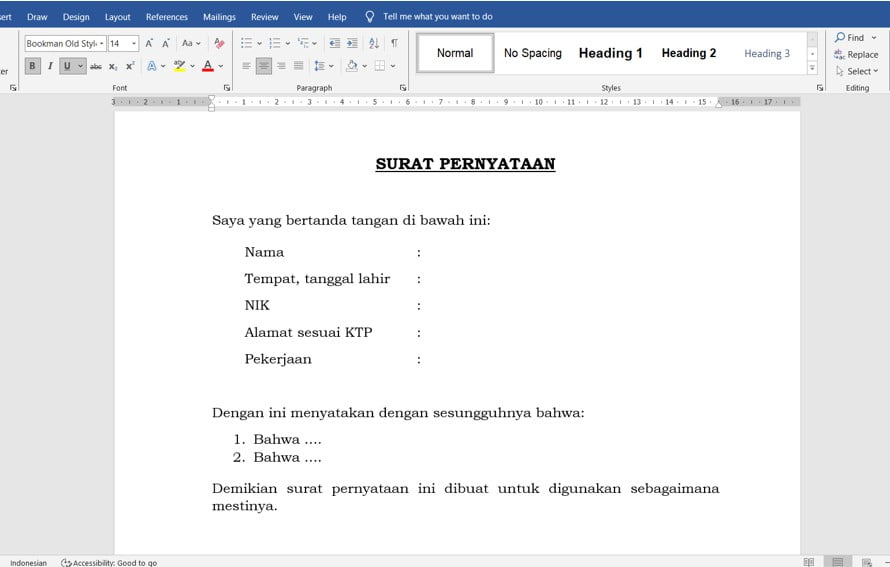Click the Sort icon in Paragraph group
Image resolution: width=890 pixels, height=567 pixels.
click(x=373, y=43)
